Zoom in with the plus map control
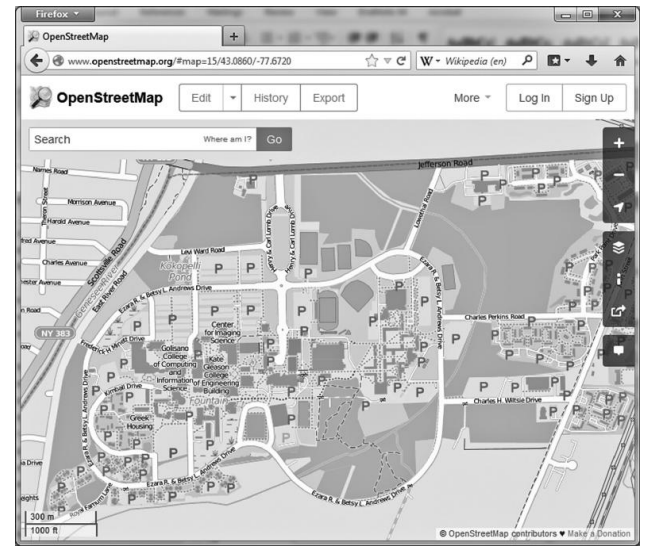Image resolution: width=662 pixels, height=552 pixels. pos(618,143)
